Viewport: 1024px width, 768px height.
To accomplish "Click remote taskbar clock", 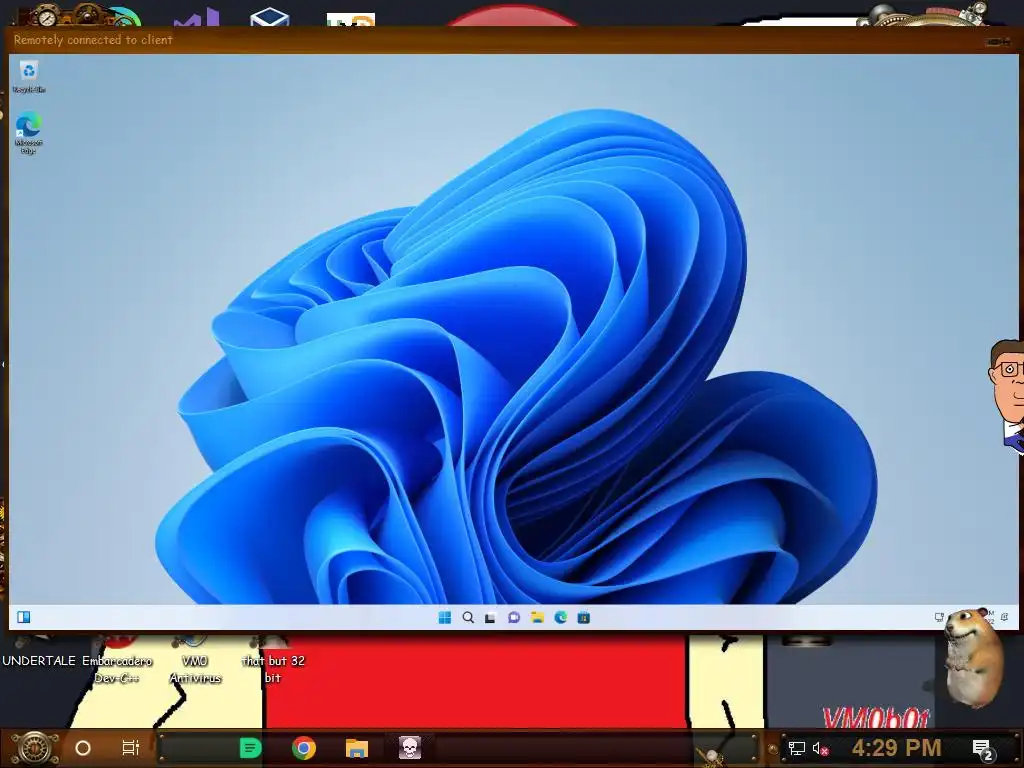I will click(x=989, y=617).
